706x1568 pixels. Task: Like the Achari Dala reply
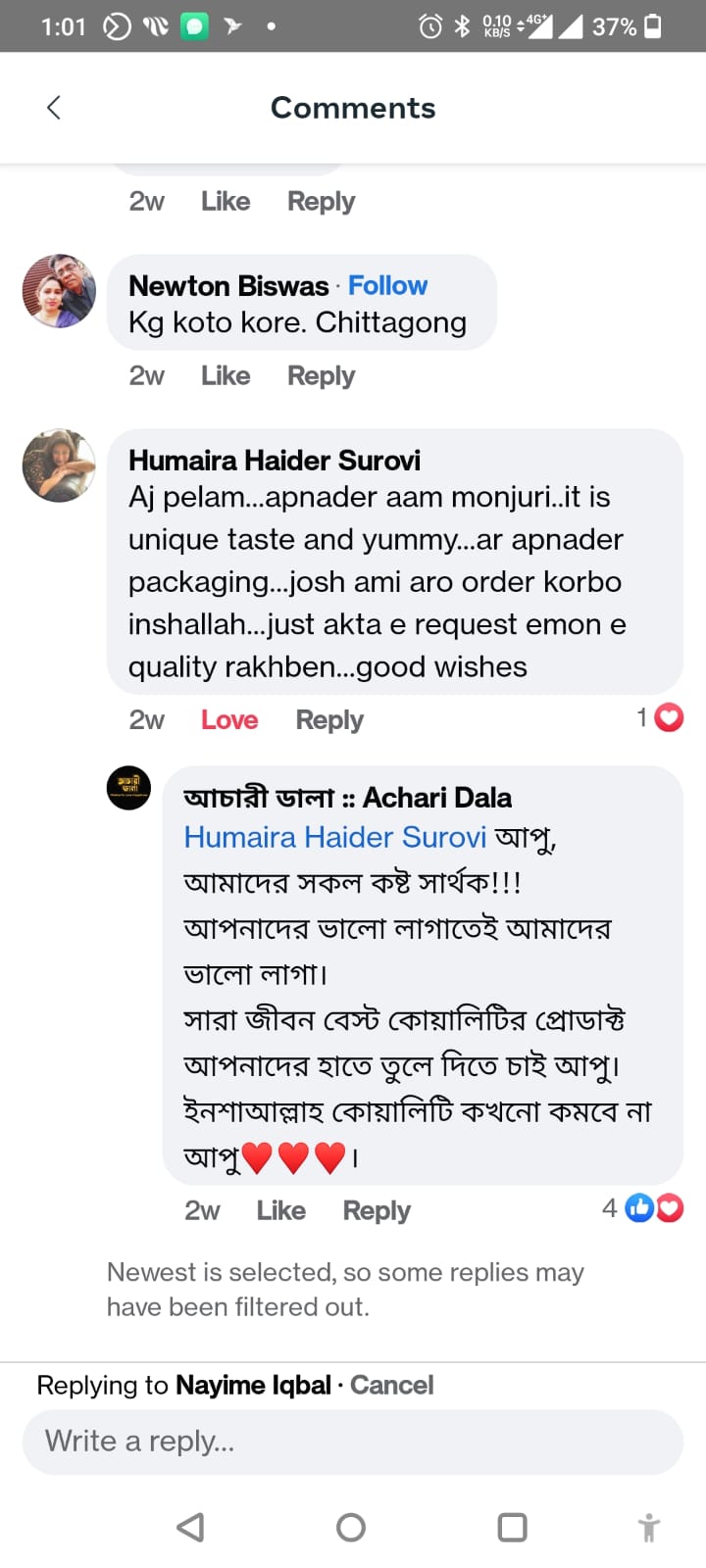[280, 1211]
